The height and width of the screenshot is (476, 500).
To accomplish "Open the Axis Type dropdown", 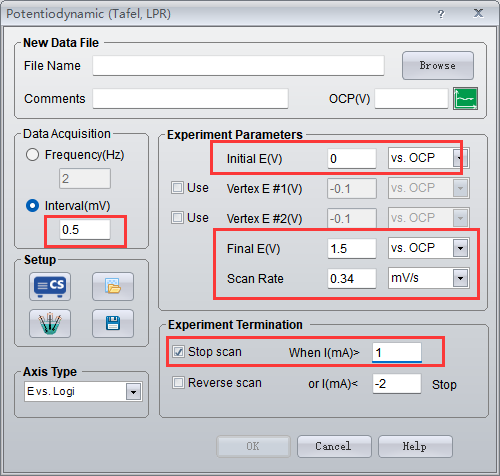I will click(x=133, y=392).
